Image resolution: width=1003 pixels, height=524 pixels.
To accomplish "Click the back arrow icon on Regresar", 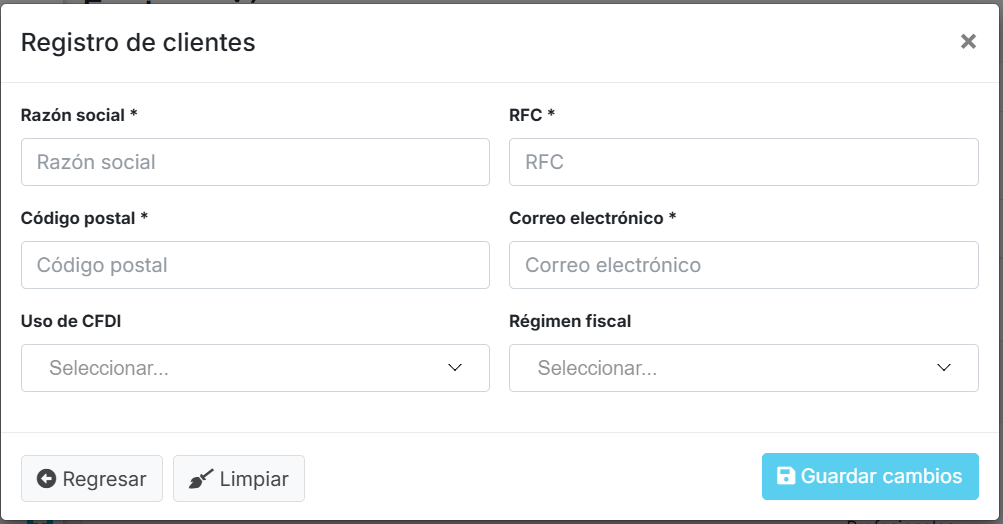I will point(46,479).
